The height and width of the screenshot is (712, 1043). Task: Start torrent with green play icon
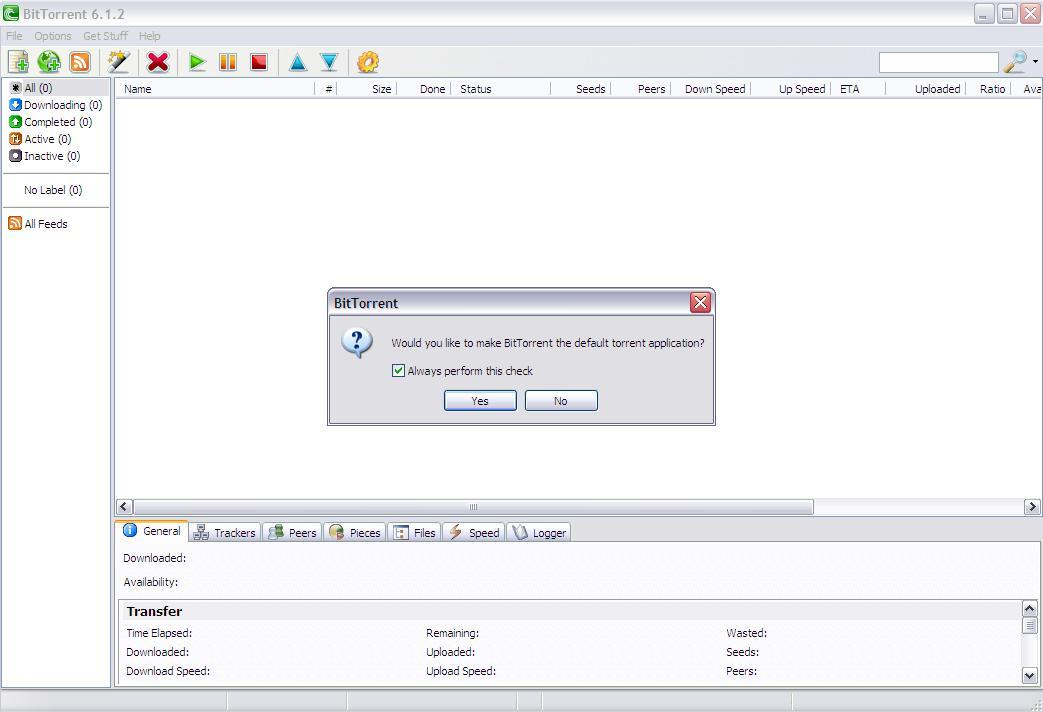coord(197,63)
